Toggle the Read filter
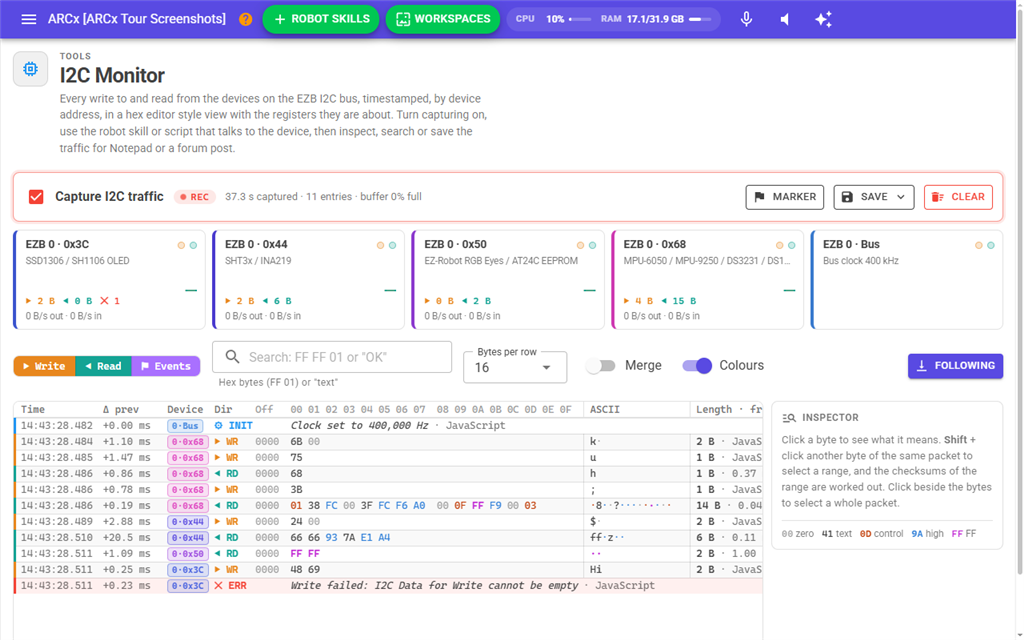The image size is (1024, 640). (104, 366)
